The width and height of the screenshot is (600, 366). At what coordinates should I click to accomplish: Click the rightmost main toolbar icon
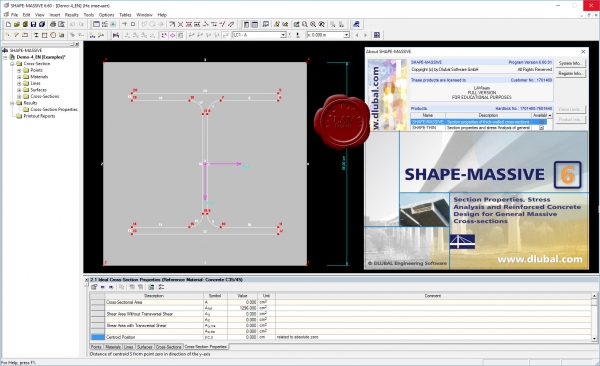356,24
